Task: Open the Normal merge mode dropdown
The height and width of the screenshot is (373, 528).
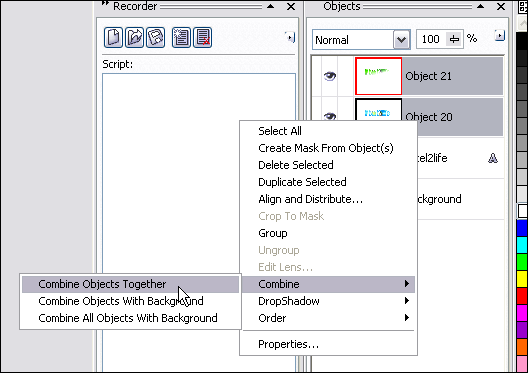Action: [401, 40]
